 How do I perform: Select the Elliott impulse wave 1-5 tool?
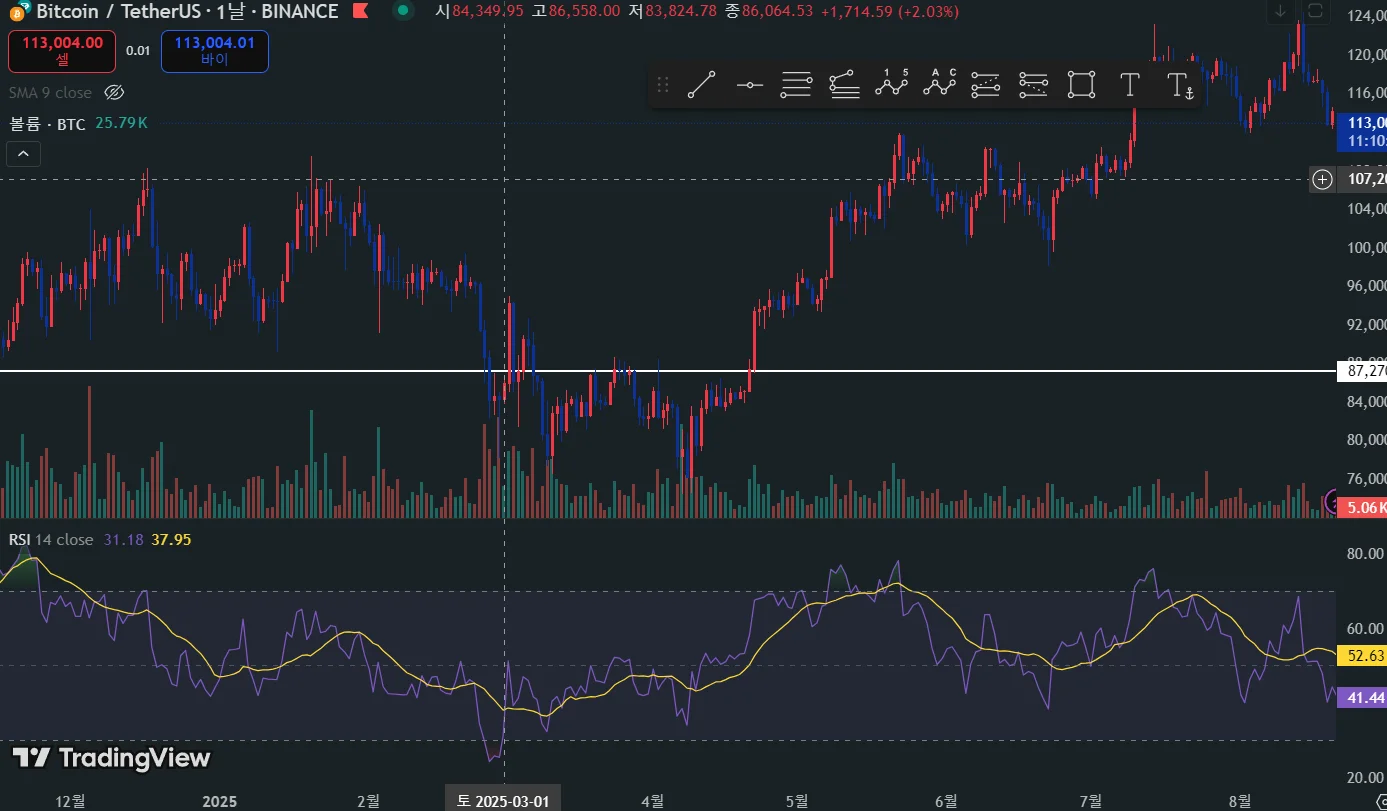(x=891, y=85)
